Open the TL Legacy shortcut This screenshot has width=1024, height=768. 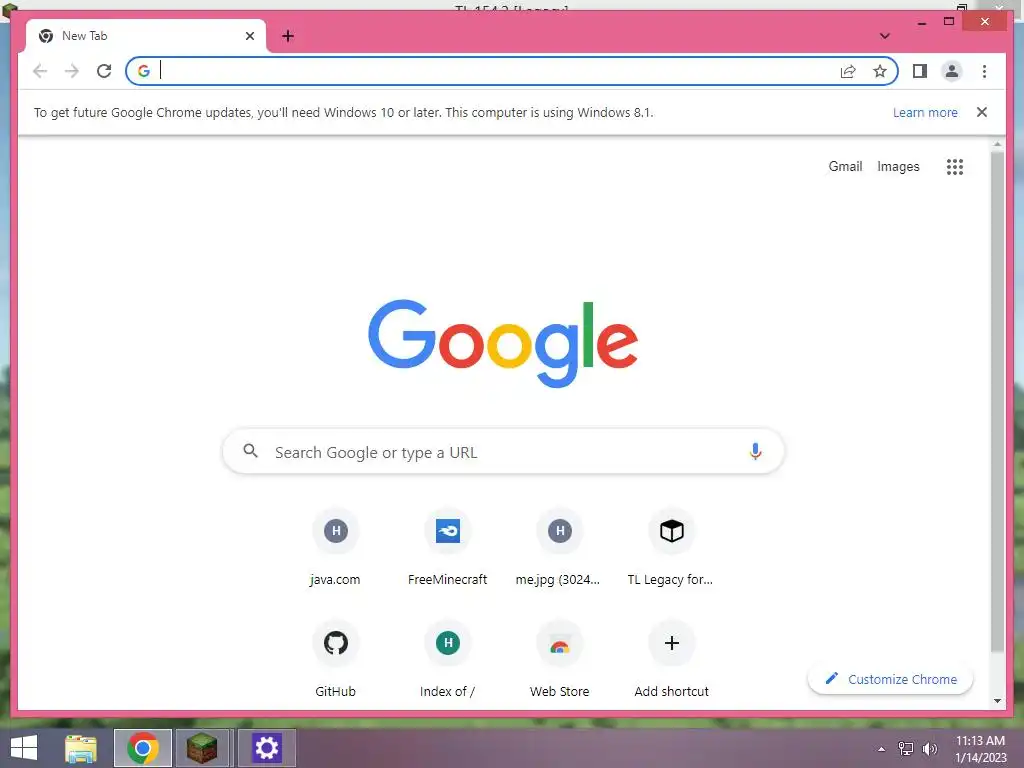[671, 547]
